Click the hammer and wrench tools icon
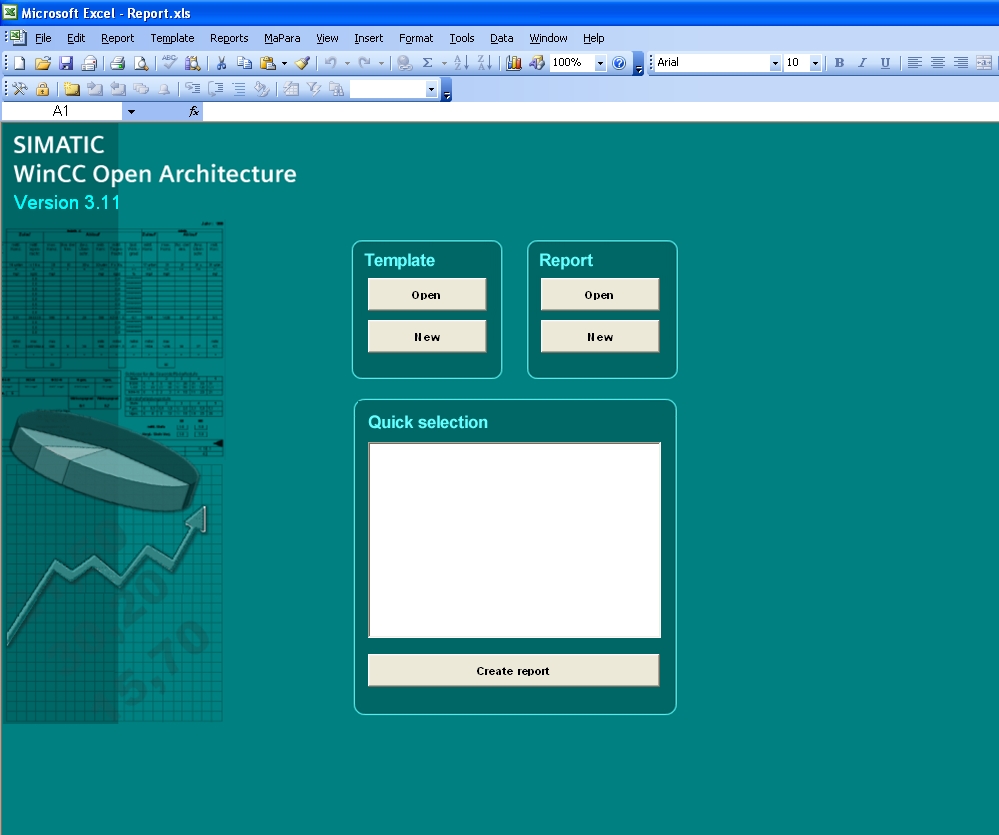The width and height of the screenshot is (999, 835). (x=20, y=89)
